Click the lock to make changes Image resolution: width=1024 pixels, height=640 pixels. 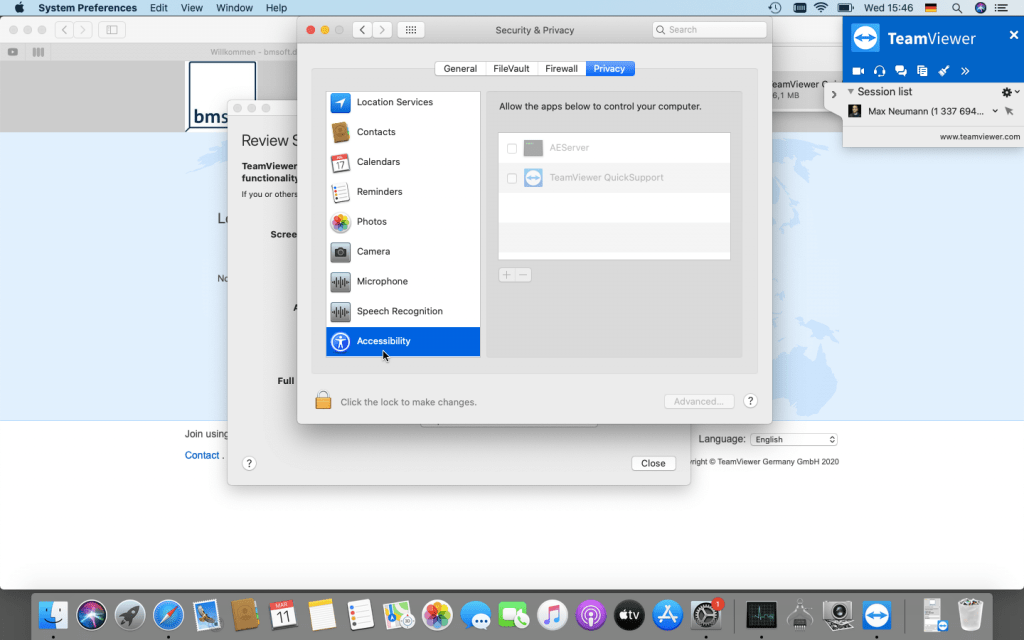323,400
